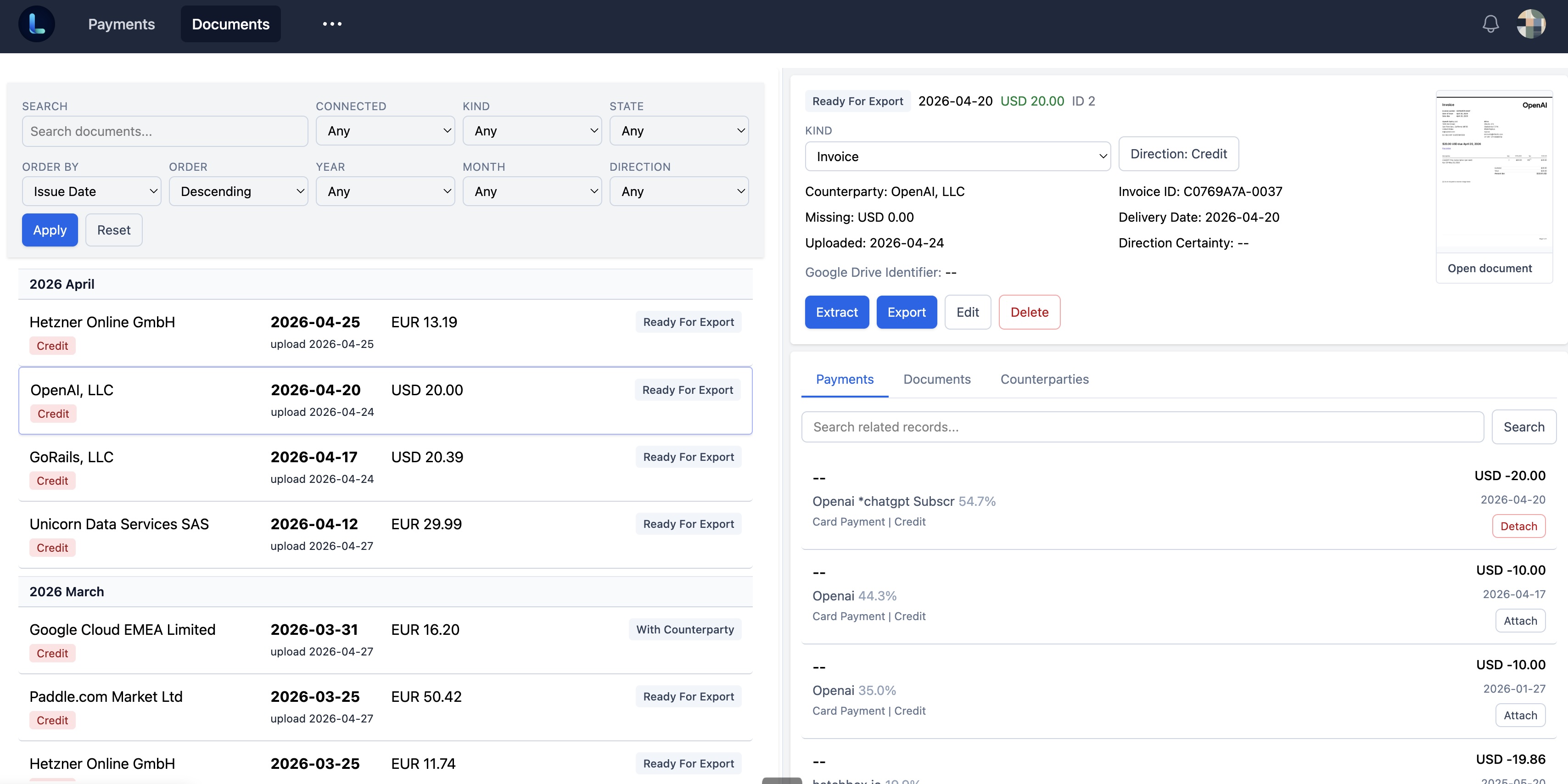Viewport: 1568px width, 784px height.
Task: Go to the Payments nav item
Action: 122,24
